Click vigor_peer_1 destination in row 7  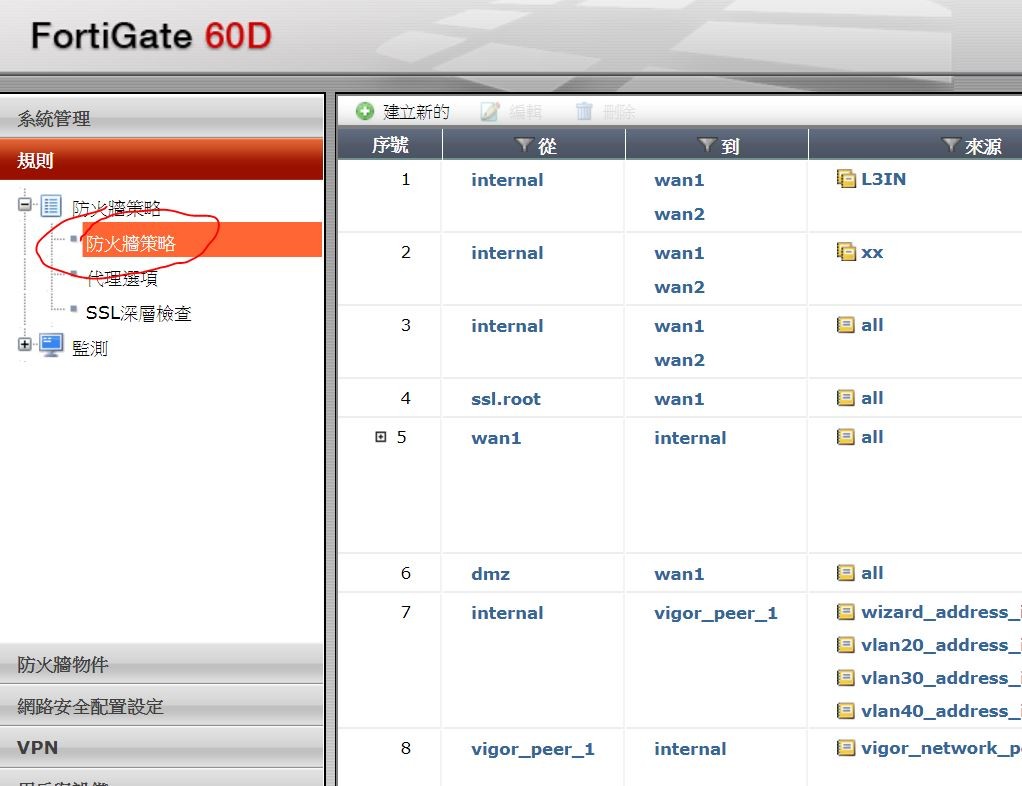[x=716, y=613]
